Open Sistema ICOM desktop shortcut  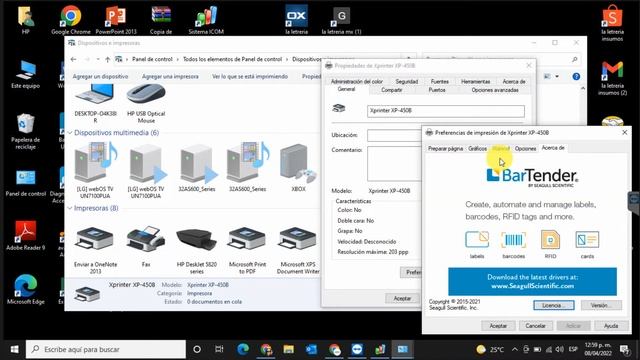(206, 20)
